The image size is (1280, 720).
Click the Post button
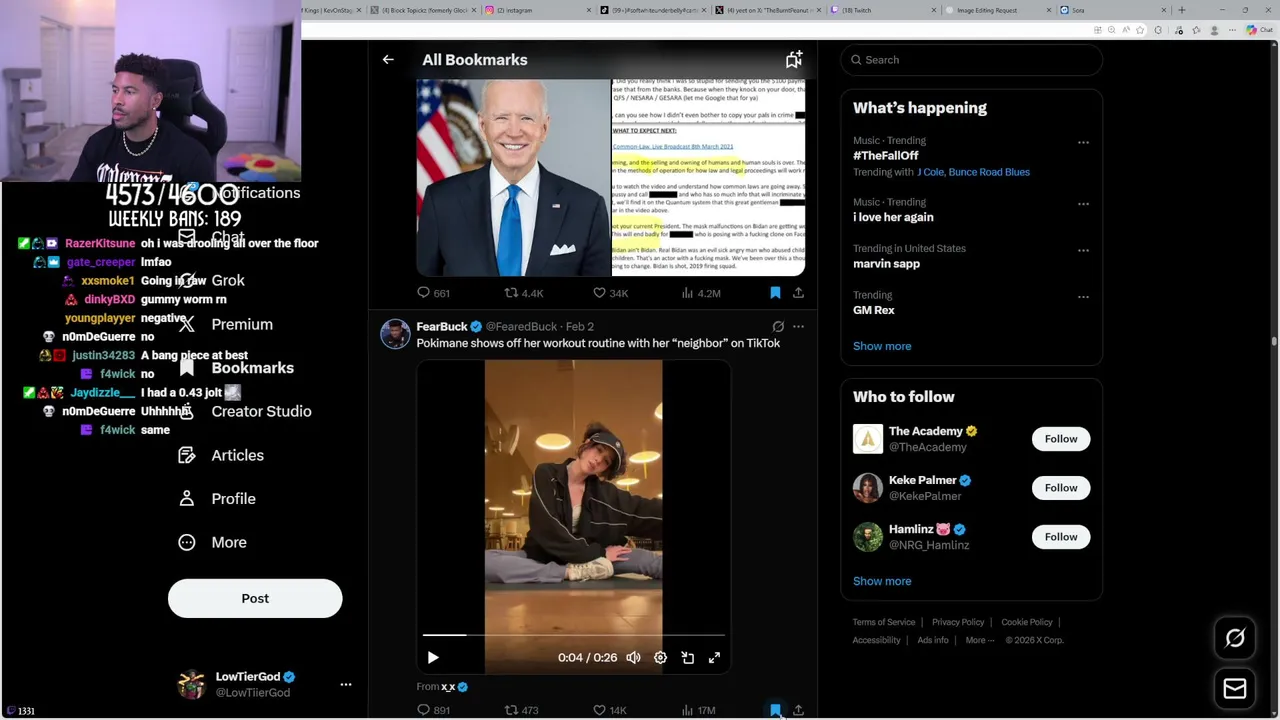click(x=255, y=598)
